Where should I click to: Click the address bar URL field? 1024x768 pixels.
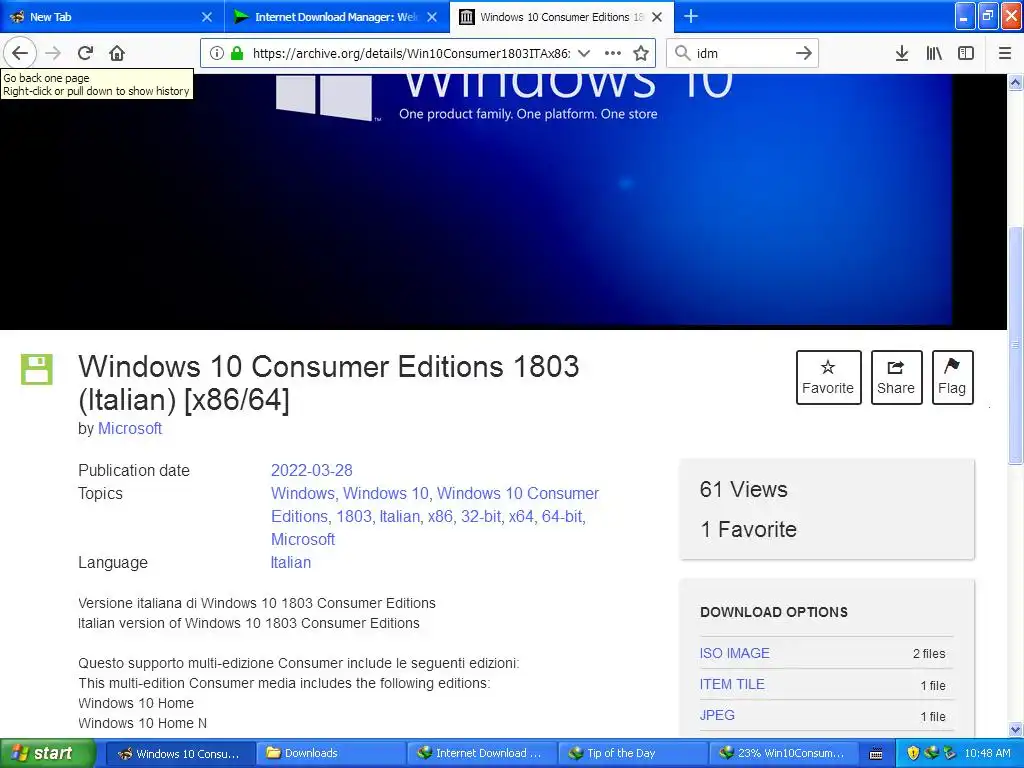pyautogui.click(x=410, y=53)
